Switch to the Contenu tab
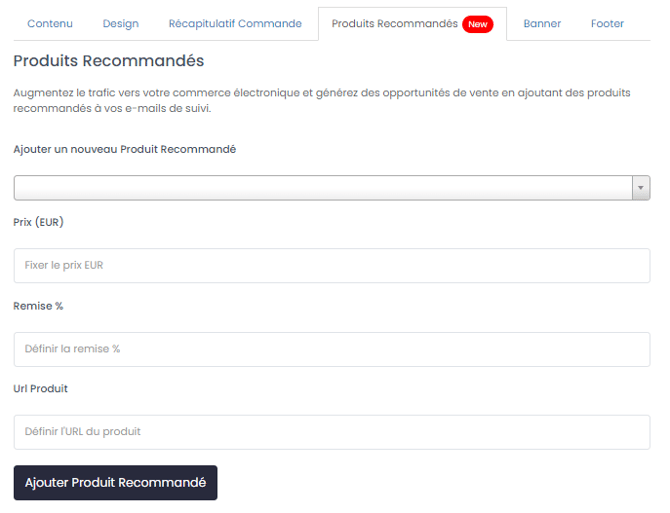Image resolution: width=670 pixels, height=513 pixels. [x=50, y=24]
